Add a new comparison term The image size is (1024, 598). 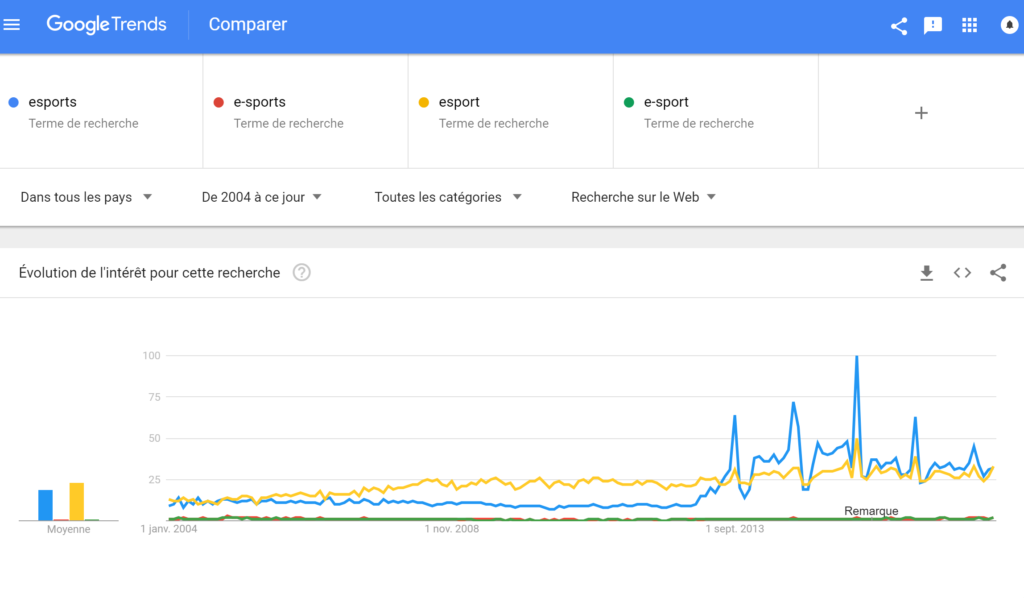point(921,113)
